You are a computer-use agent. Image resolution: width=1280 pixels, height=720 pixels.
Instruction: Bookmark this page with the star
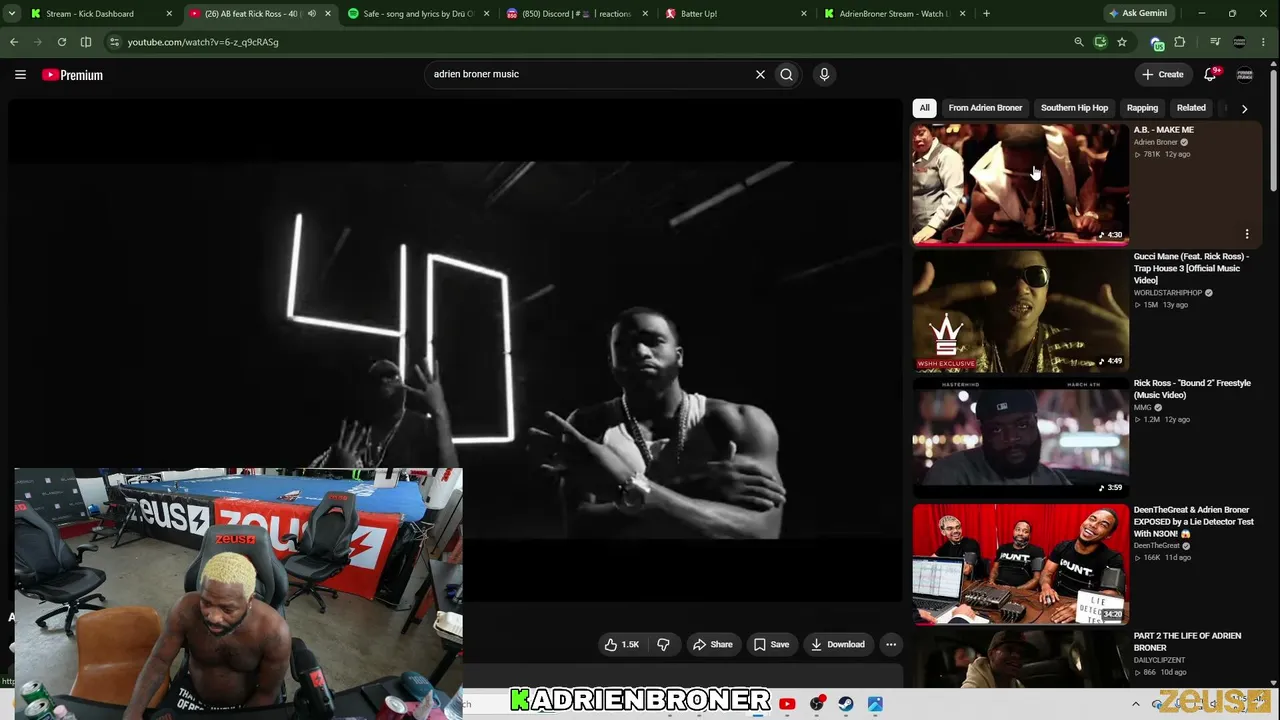pyautogui.click(x=1122, y=42)
